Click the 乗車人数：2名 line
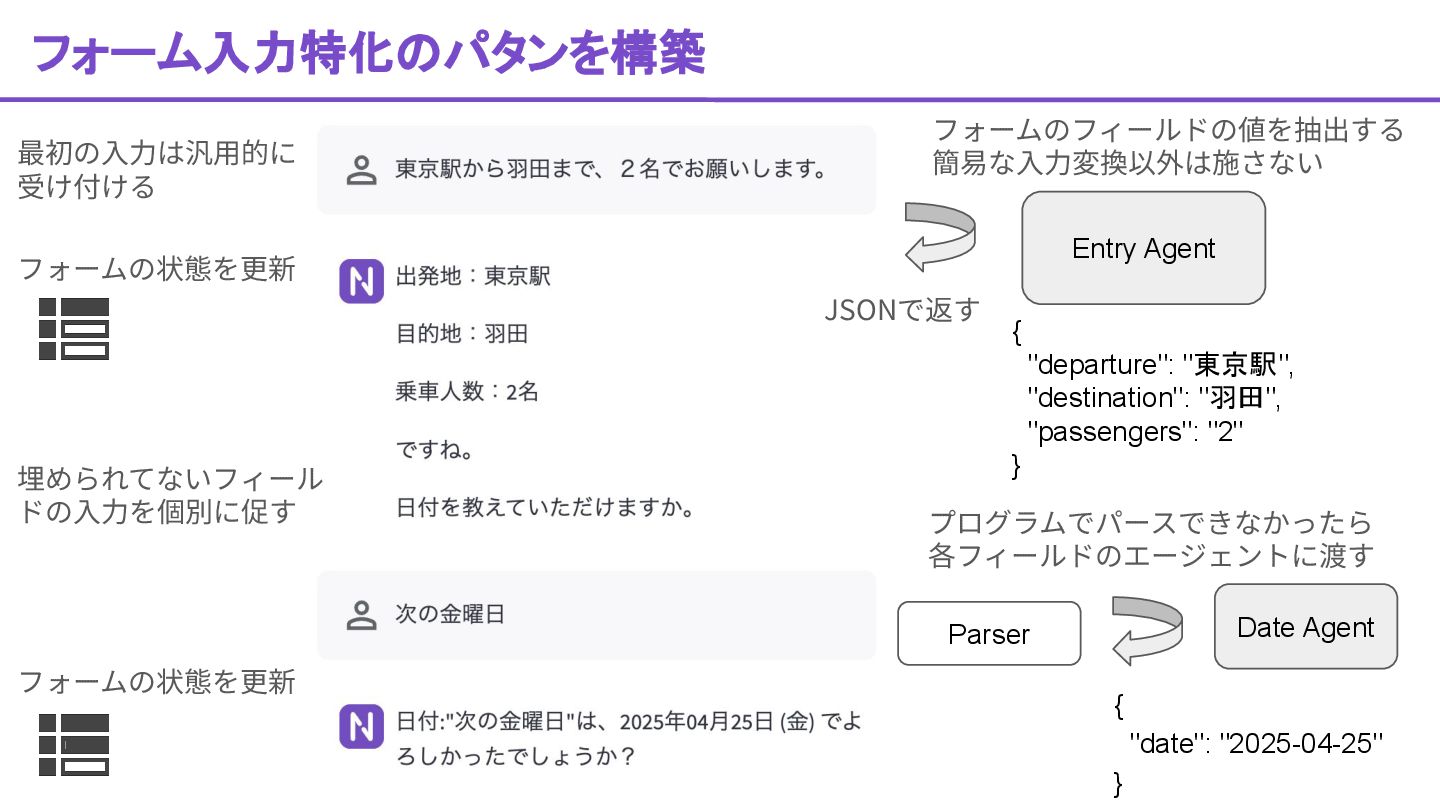 (x=467, y=392)
